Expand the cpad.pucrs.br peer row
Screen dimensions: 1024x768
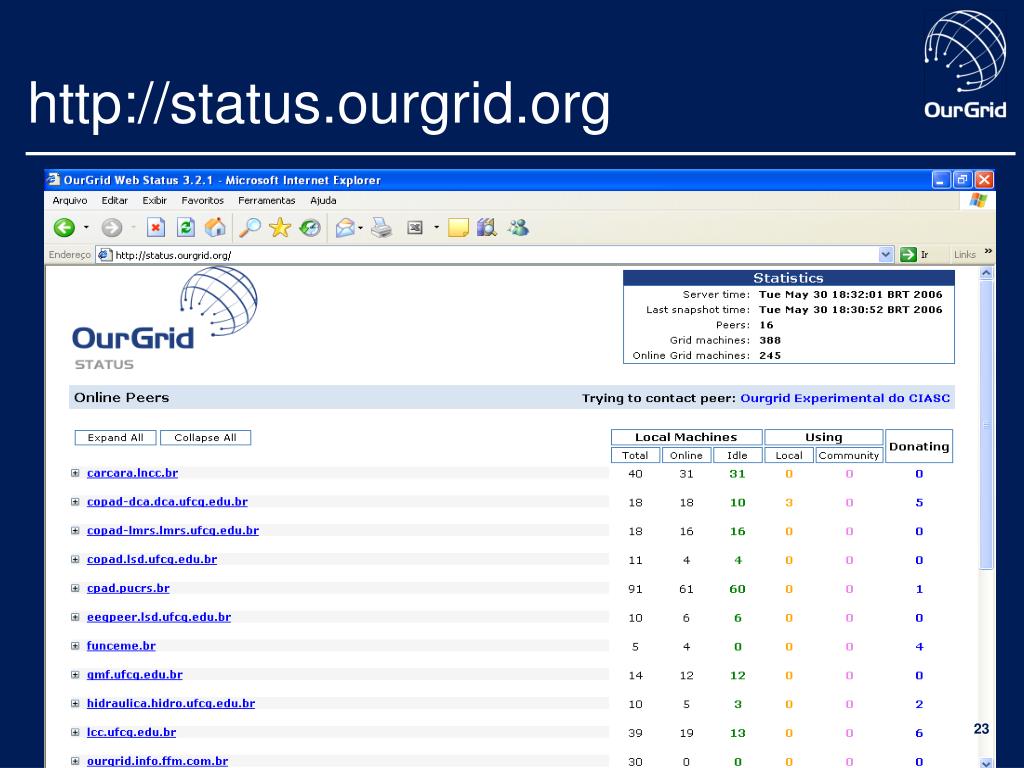(x=75, y=588)
